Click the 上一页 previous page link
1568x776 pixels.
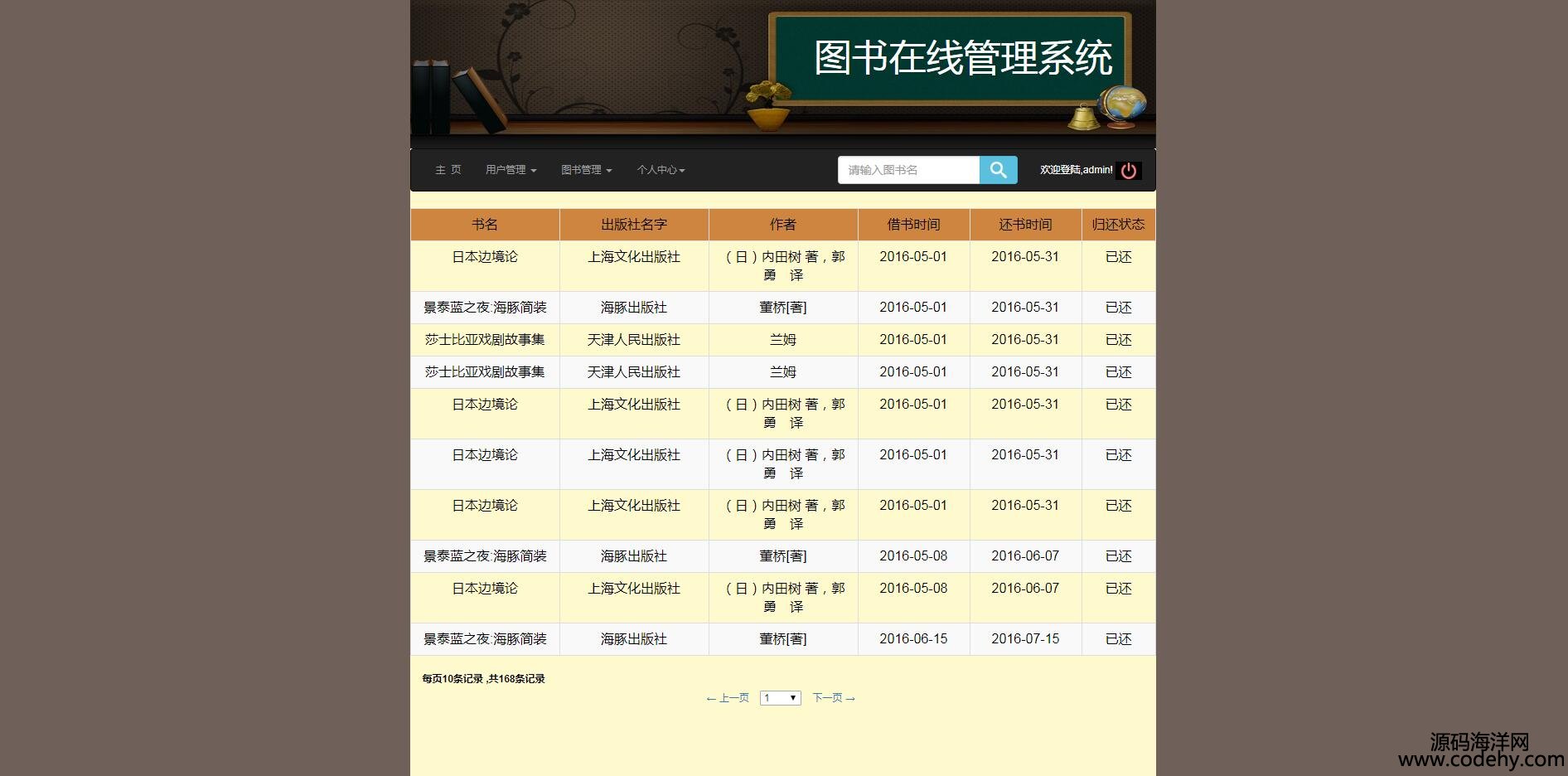click(x=728, y=698)
